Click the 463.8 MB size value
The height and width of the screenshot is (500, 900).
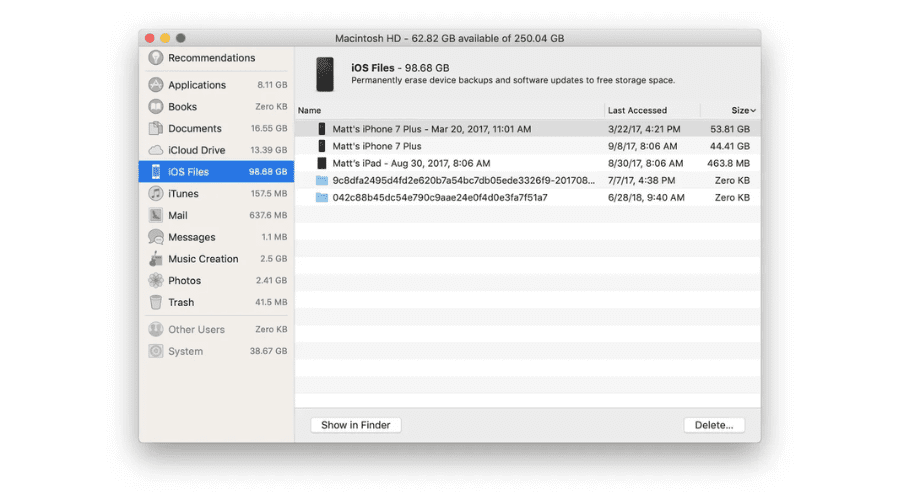pos(728,163)
